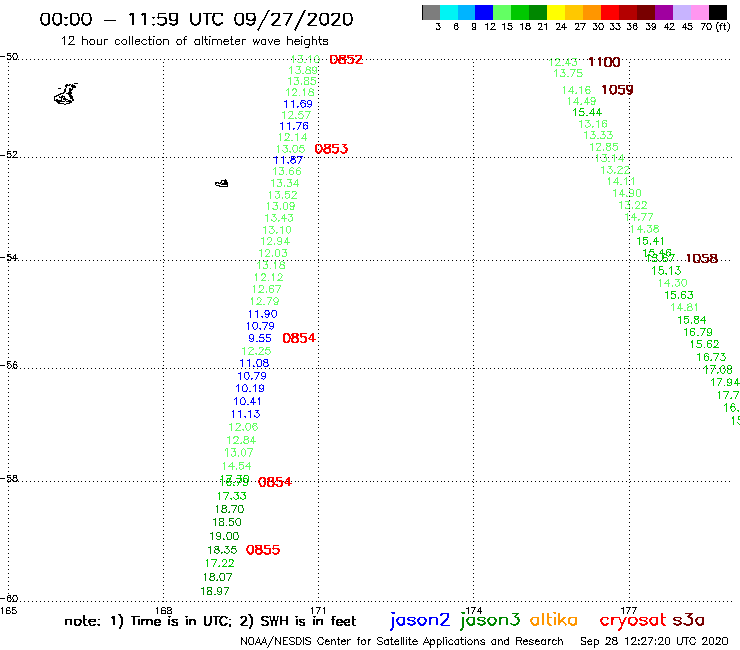Click the 11.69 wave height value

[298, 104]
